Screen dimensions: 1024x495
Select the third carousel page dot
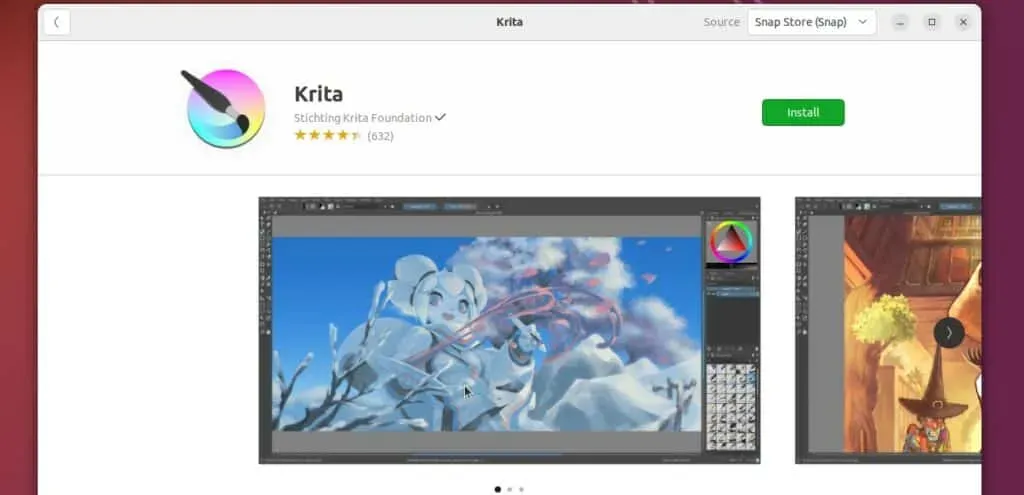[x=521, y=488]
